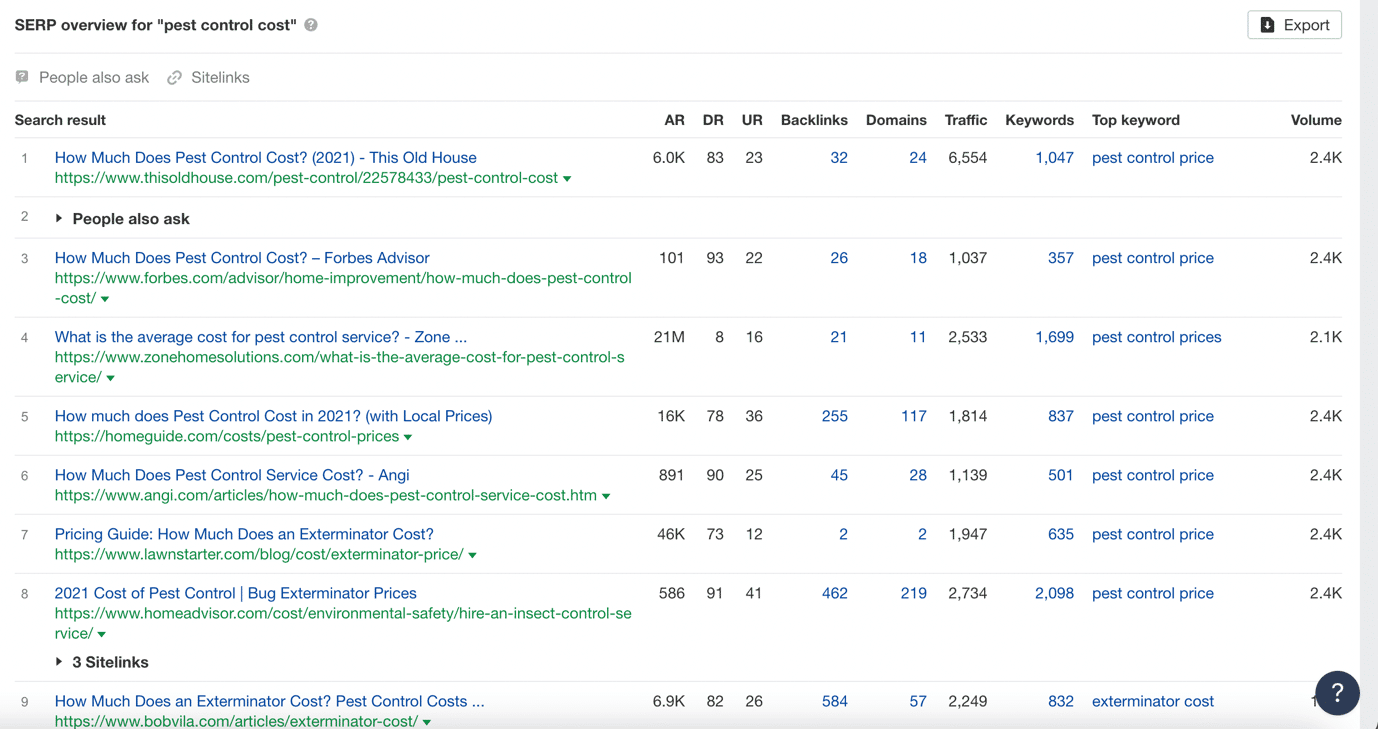Click the chain link icon next to Sitelinks
1378x729 pixels.
tap(175, 77)
